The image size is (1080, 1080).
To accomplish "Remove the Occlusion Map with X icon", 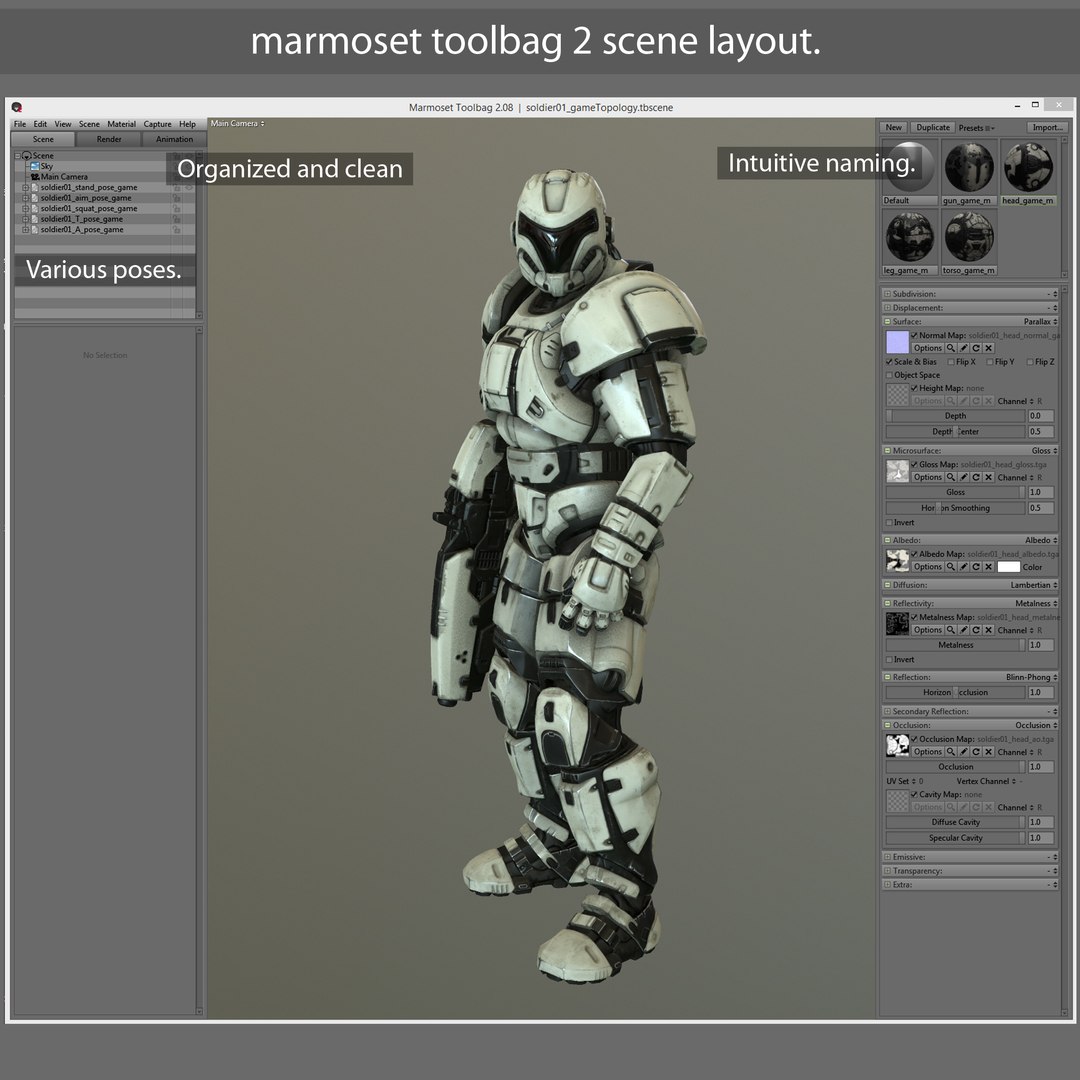I will 988,752.
